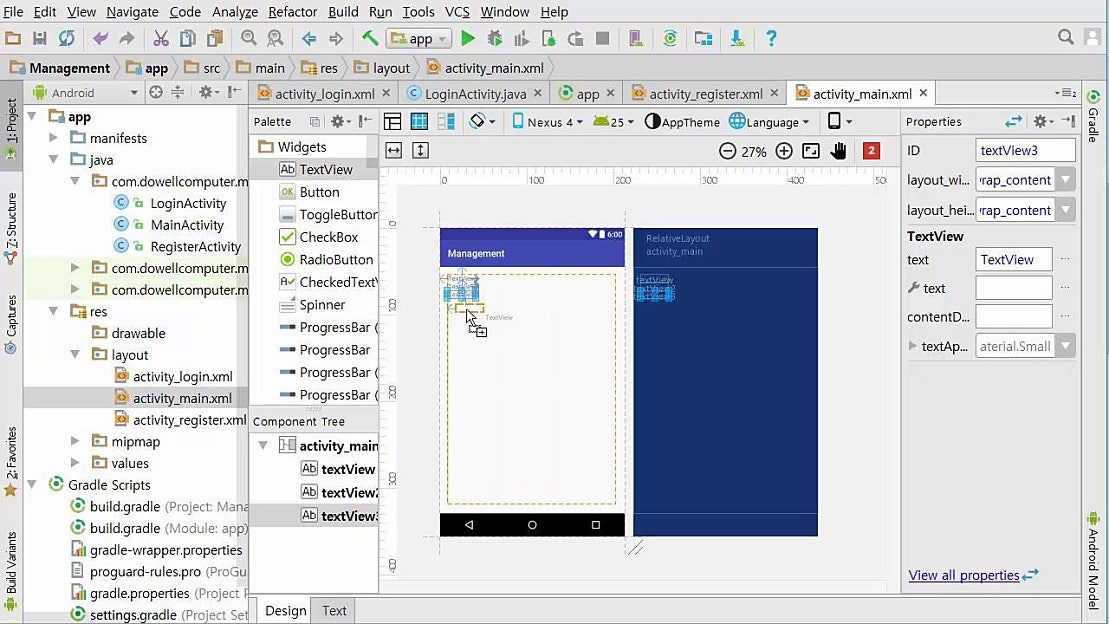Select the Pan hand tool
1109x624 pixels.
coord(838,151)
